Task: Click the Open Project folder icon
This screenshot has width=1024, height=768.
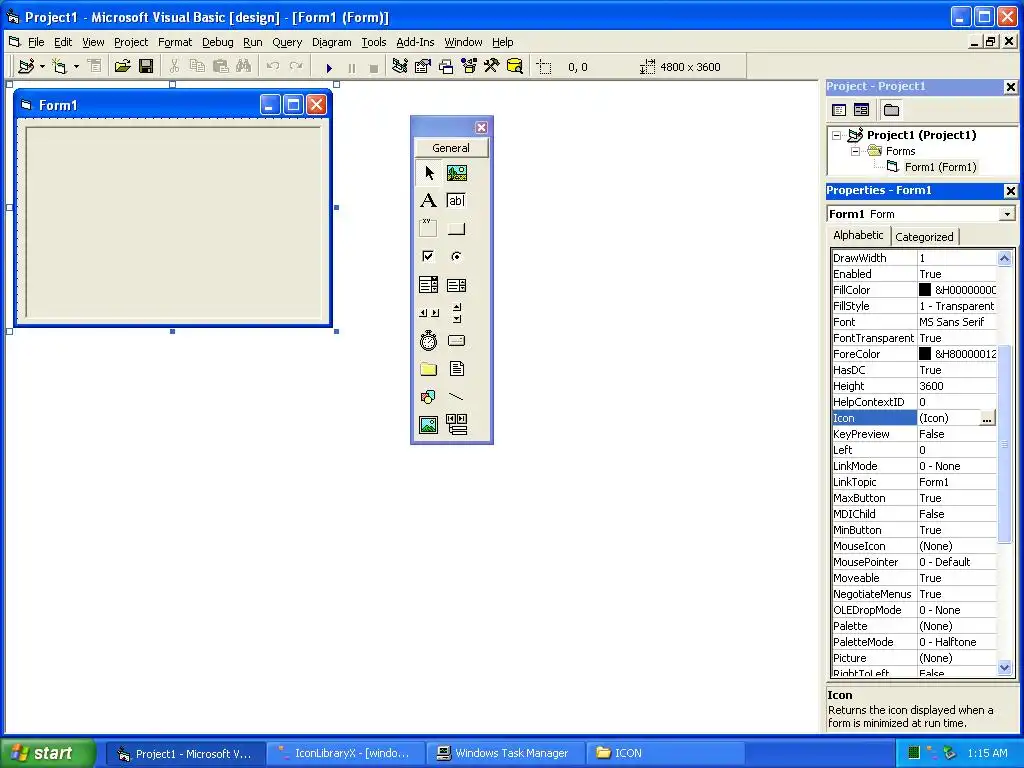Action: click(122, 66)
